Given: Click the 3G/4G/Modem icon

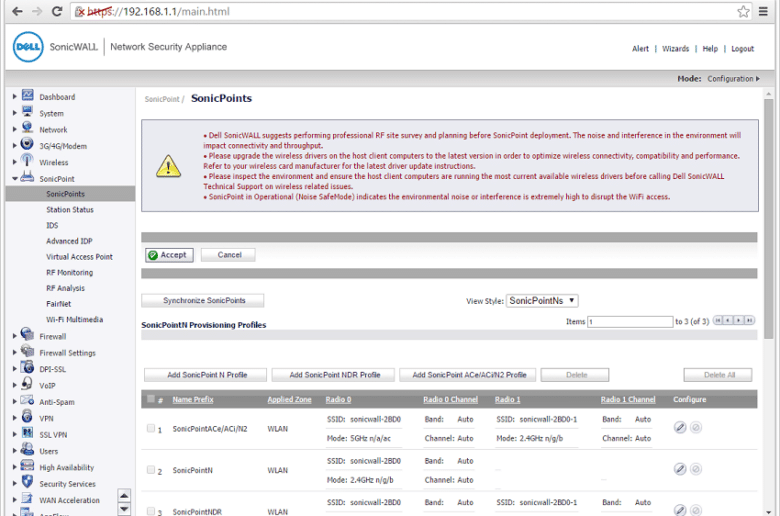Looking at the screenshot, I should pyautogui.click(x=27, y=144).
